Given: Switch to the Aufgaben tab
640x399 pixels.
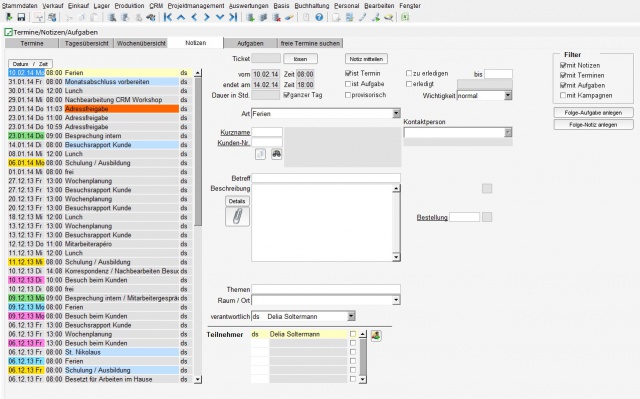Looking at the screenshot, I should coord(250,43).
